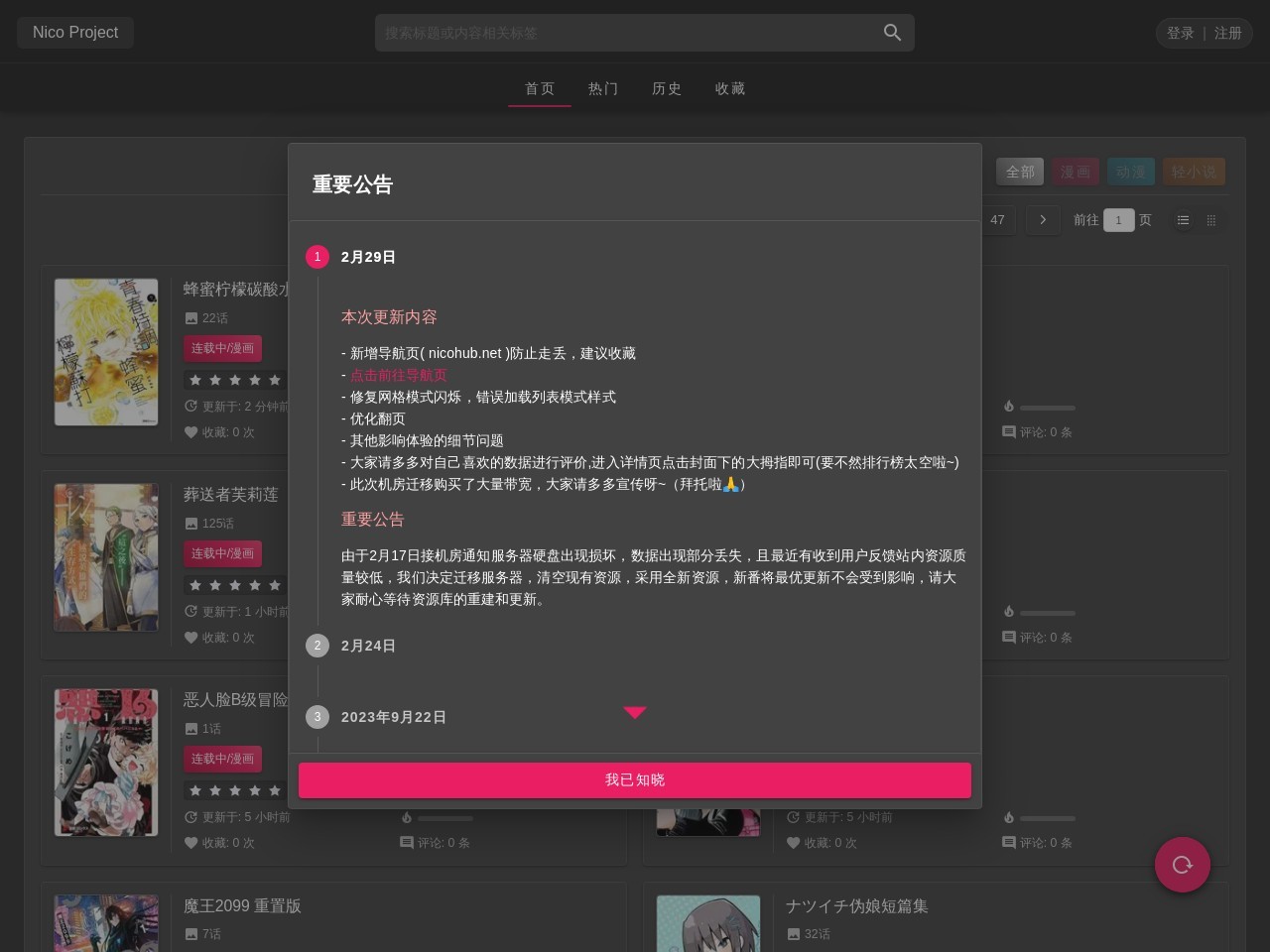
Task: Collapse the announcement with the downward triangle
Action: coord(635,712)
